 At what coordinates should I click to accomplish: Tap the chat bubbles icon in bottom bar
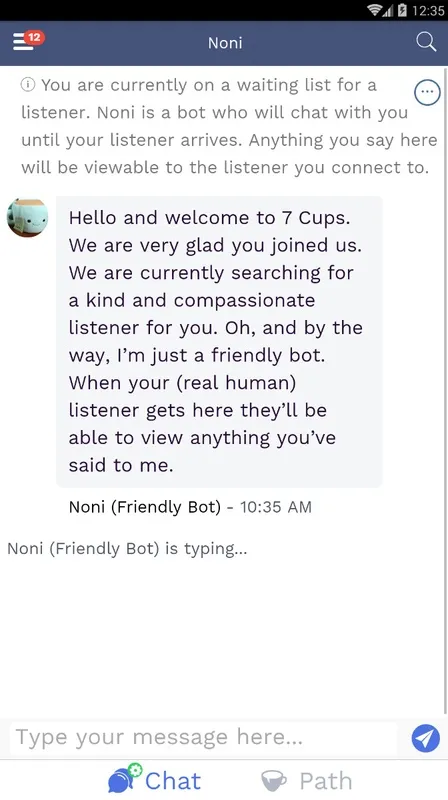coord(125,778)
